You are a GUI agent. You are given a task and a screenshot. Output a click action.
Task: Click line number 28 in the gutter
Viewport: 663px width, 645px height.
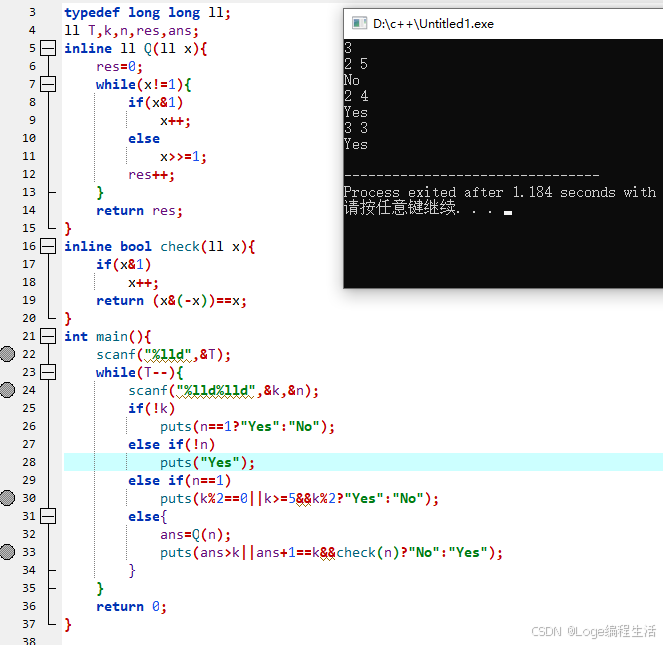[29, 462]
